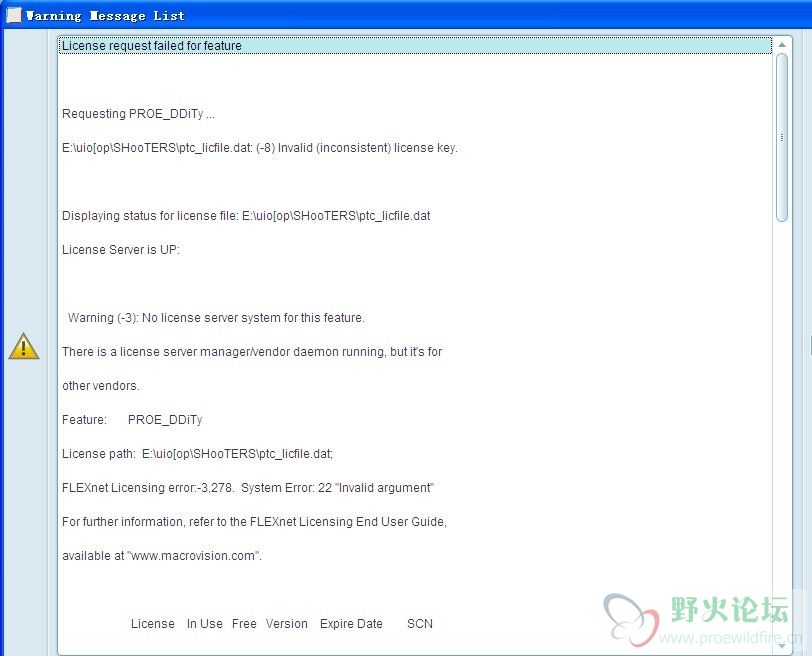This screenshot has height=656, width=812.
Task: Click the 'other vendors.' line
Action: tap(101, 386)
